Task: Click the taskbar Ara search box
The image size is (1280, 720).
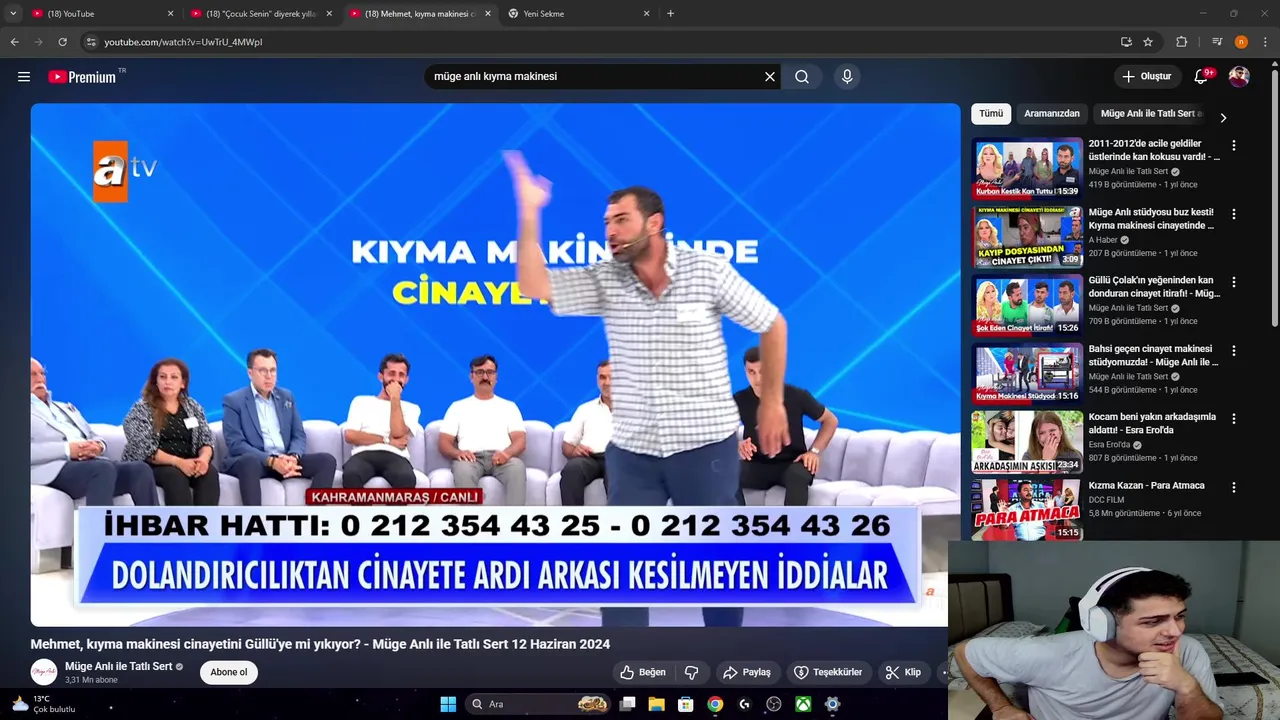Action: coord(538,704)
